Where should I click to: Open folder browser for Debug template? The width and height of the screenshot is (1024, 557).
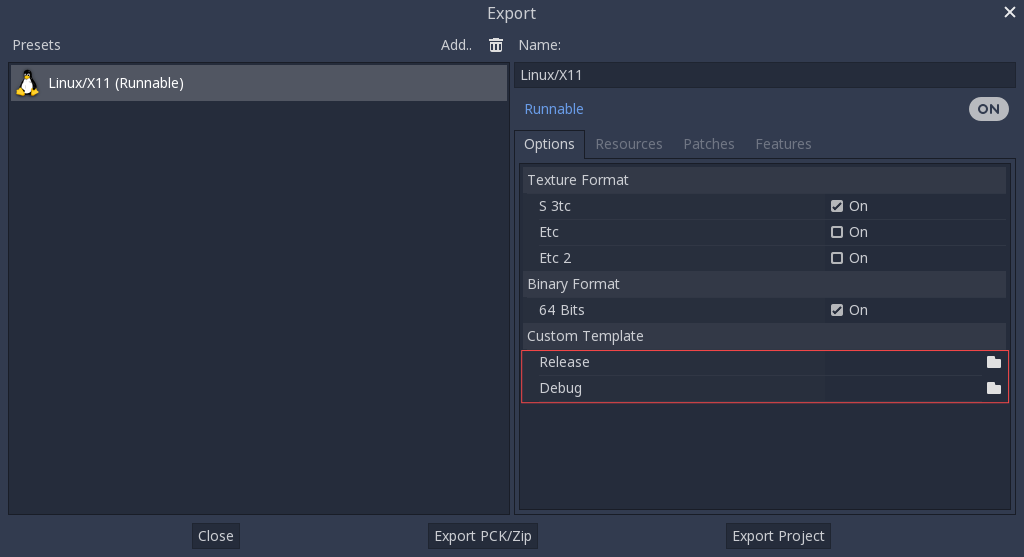click(993, 388)
